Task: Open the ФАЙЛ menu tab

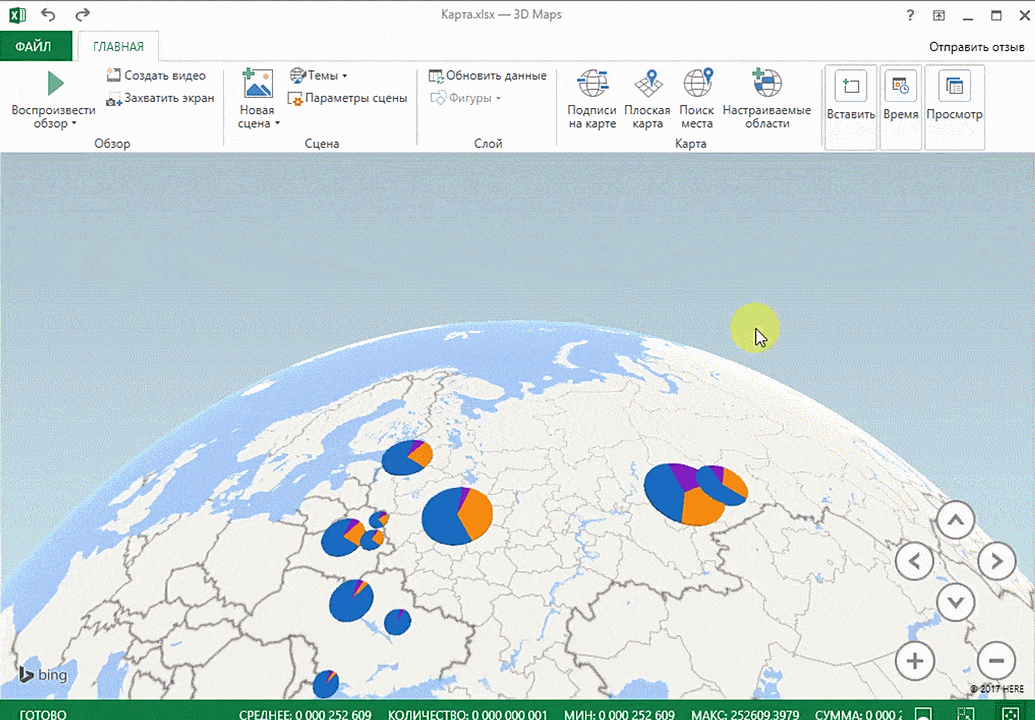Action: click(34, 46)
